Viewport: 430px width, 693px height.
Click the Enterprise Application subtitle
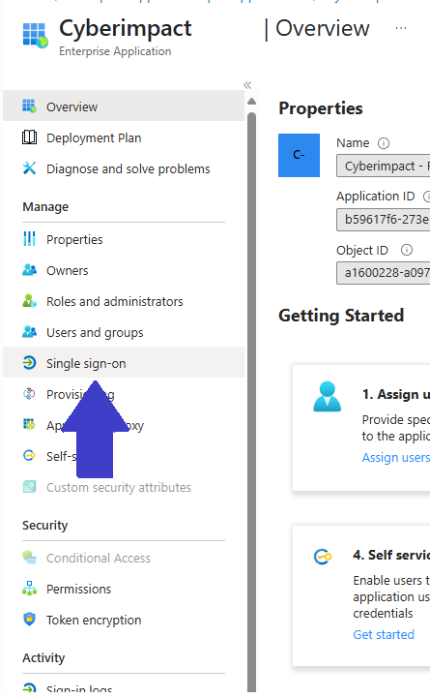(x=115, y=51)
